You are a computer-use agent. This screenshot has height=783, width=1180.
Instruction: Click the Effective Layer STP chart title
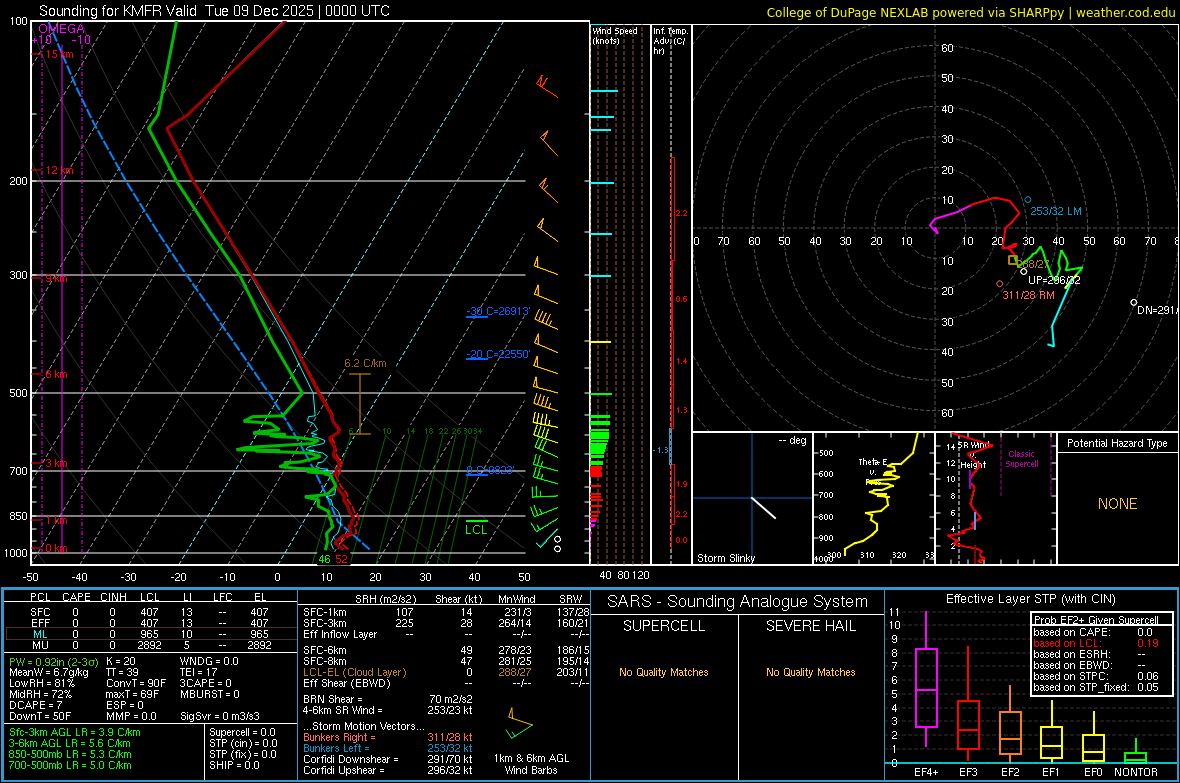(1030, 599)
